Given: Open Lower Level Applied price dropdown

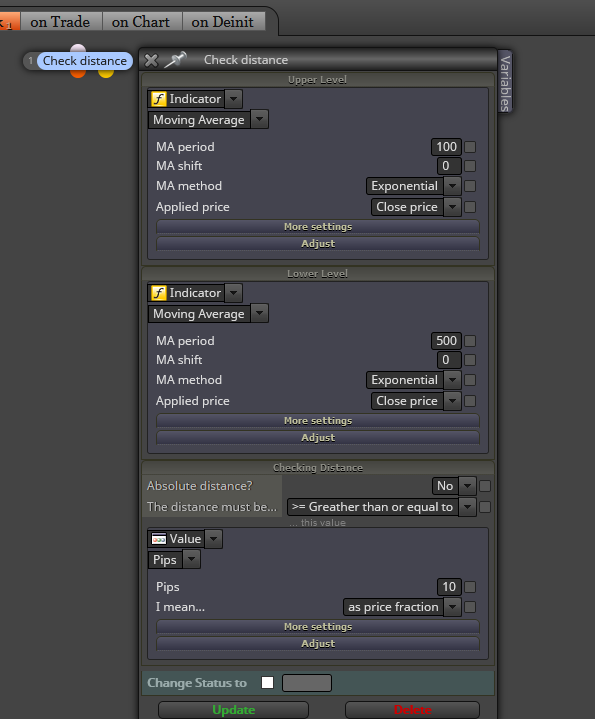Looking at the screenshot, I should (452, 401).
